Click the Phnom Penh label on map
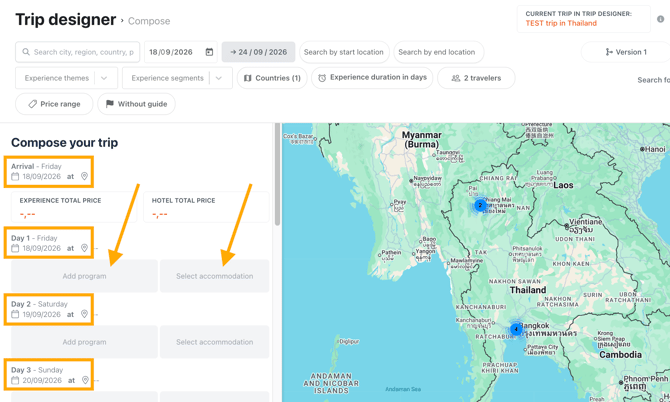Viewport: 670px width, 402px height. click(645, 379)
